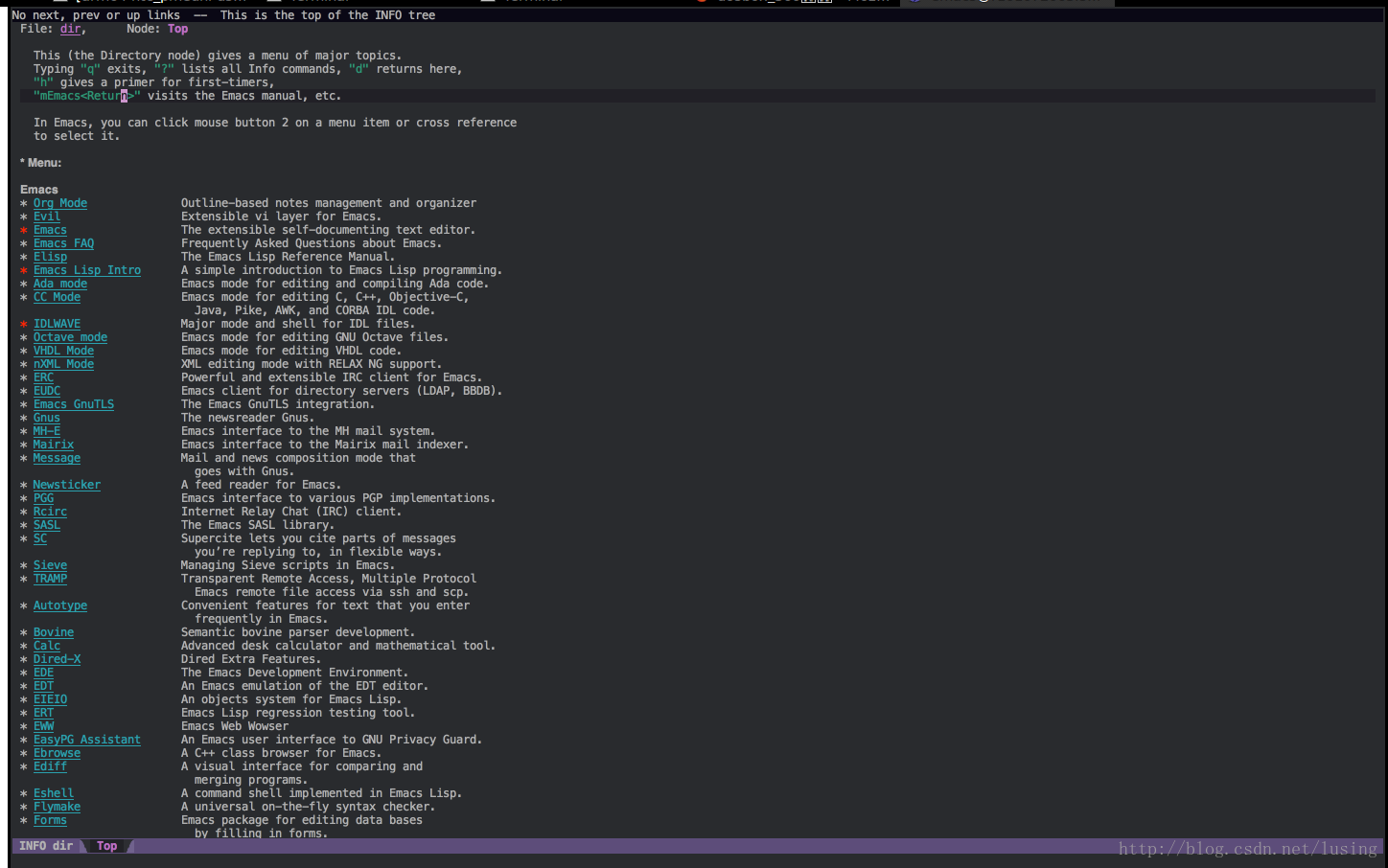Open the CC Mode link
Screen dimensions: 1388x868
(57, 297)
